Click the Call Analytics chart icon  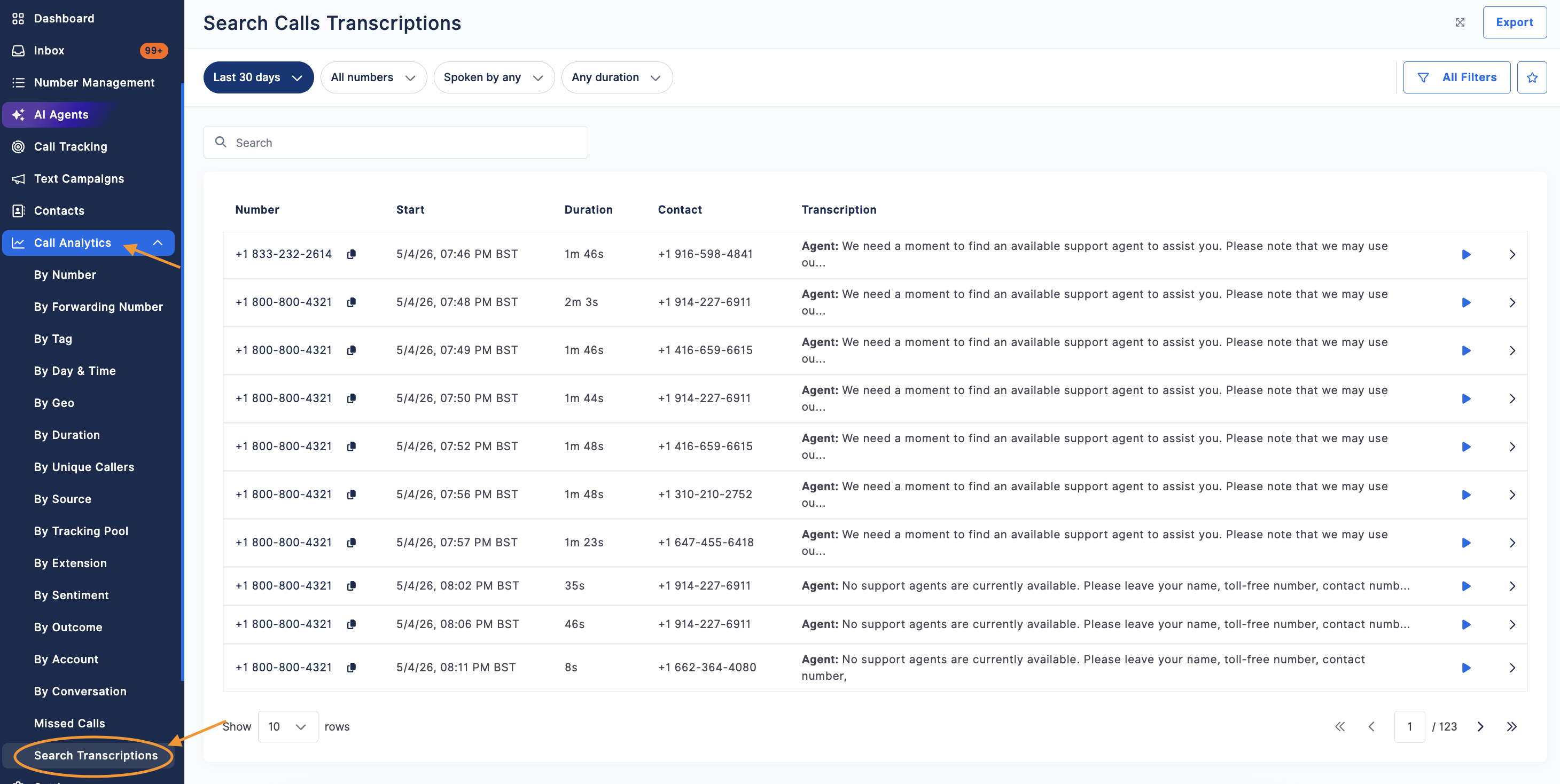(18, 243)
